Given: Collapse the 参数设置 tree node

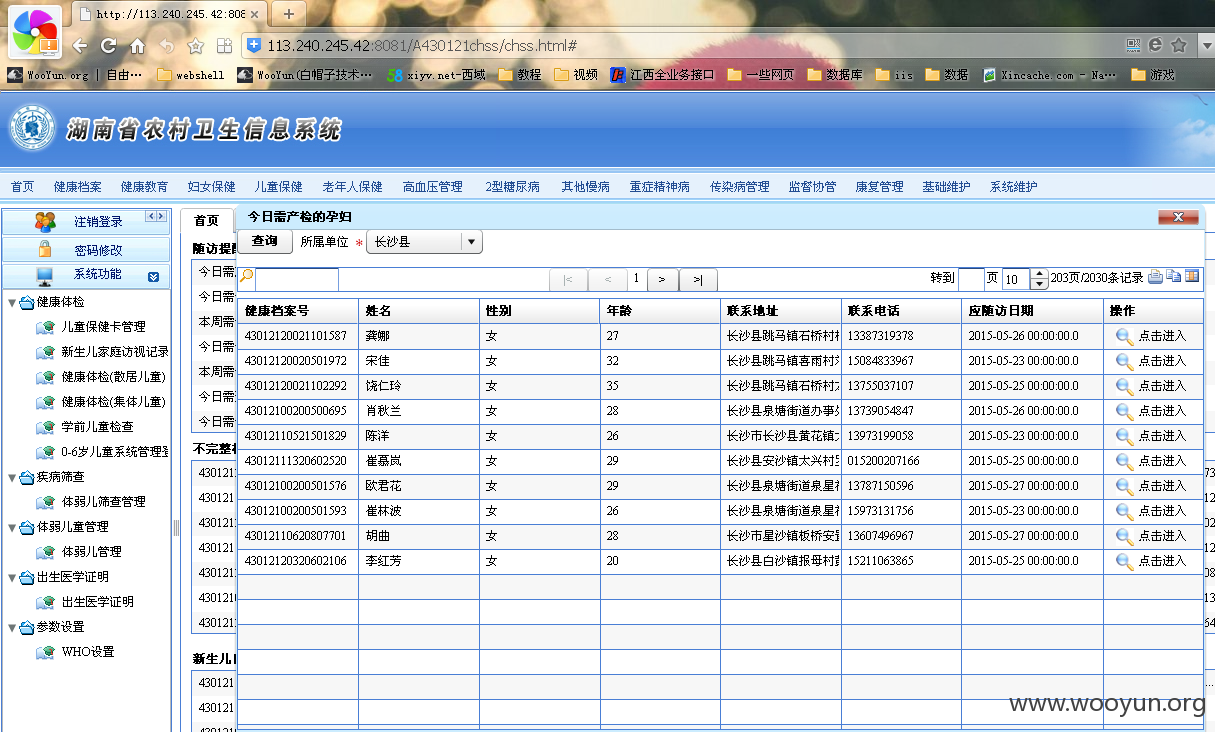Looking at the screenshot, I should point(12,627).
